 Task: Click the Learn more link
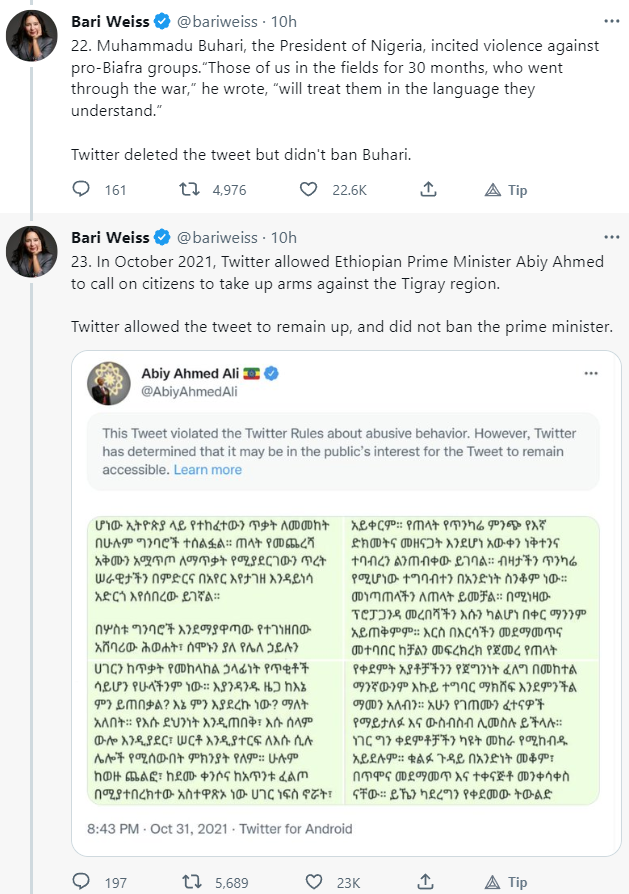208,469
